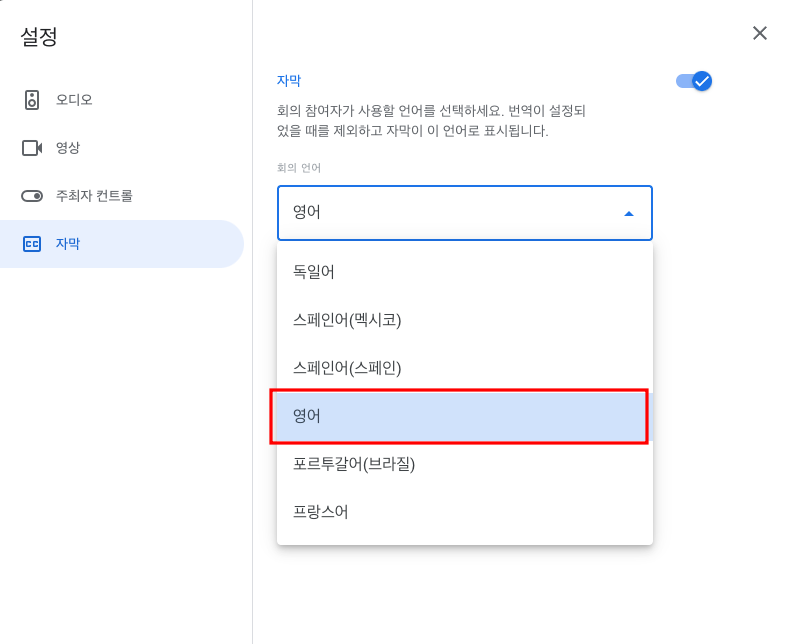Click the blue 자막 section heading
The height and width of the screenshot is (644, 786).
pos(289,81)
